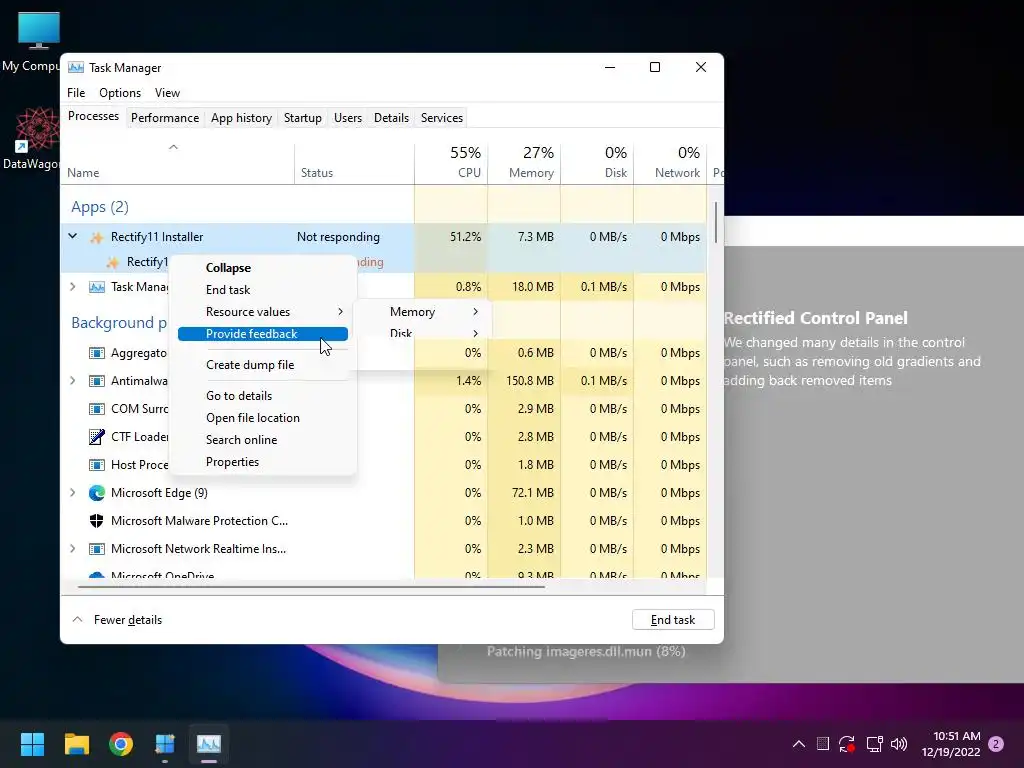1024x768 pixels.
Task: Click the Antimalware process icon
Action: point(97,381)
